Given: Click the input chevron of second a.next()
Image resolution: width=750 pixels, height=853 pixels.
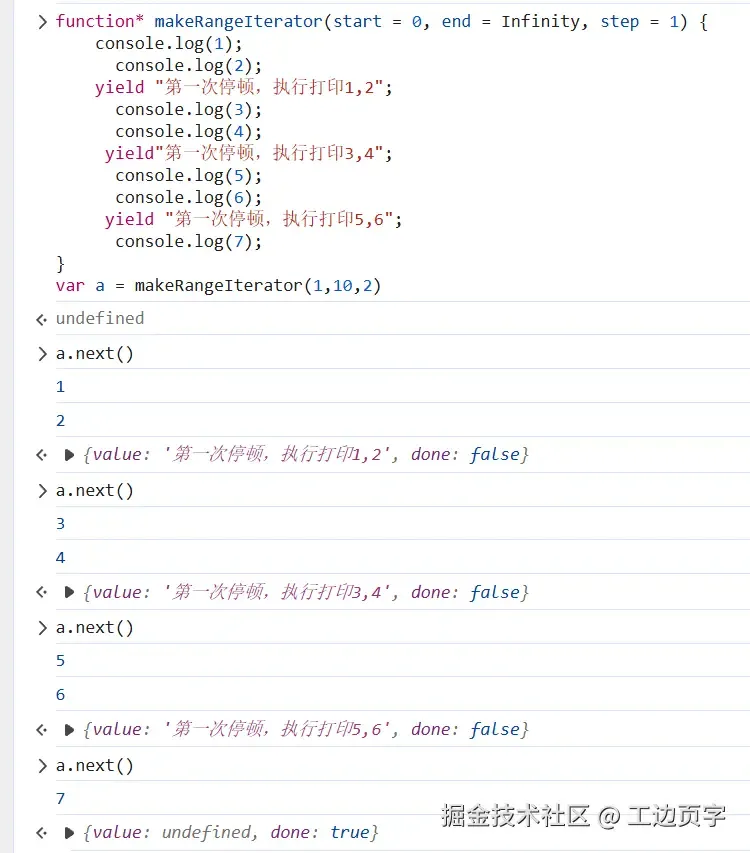Looking at the screenshot, I should click(42, 491).
